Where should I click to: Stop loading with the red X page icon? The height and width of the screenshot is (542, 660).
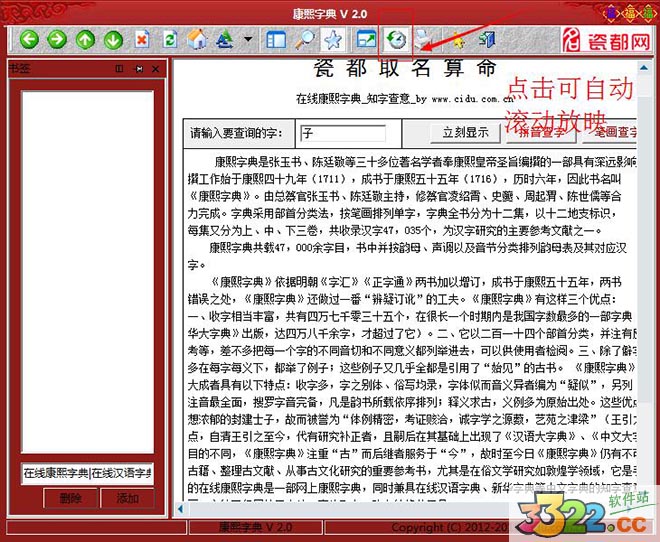tap(142, 40)
